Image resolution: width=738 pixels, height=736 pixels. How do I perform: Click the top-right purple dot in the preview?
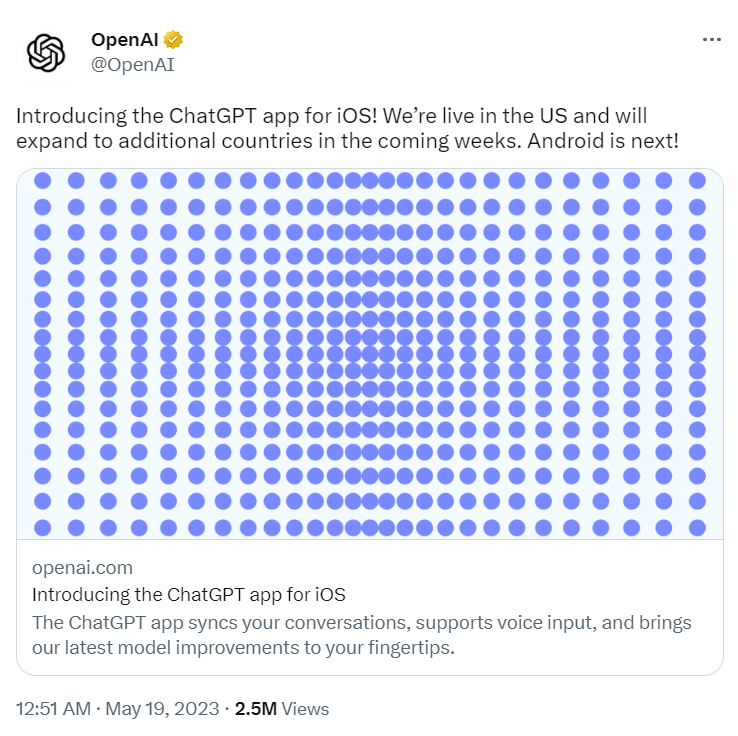[697, 181]
